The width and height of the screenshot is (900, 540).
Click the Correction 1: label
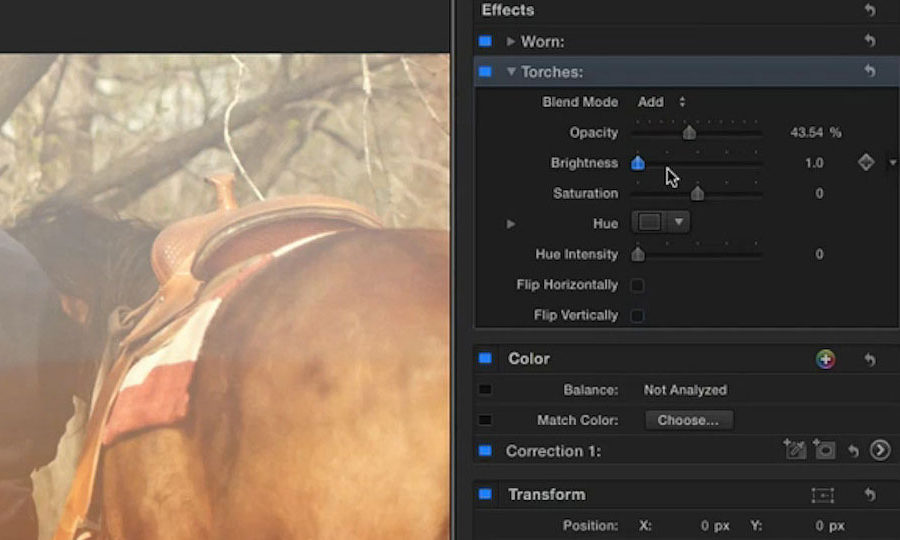point(553,451)
